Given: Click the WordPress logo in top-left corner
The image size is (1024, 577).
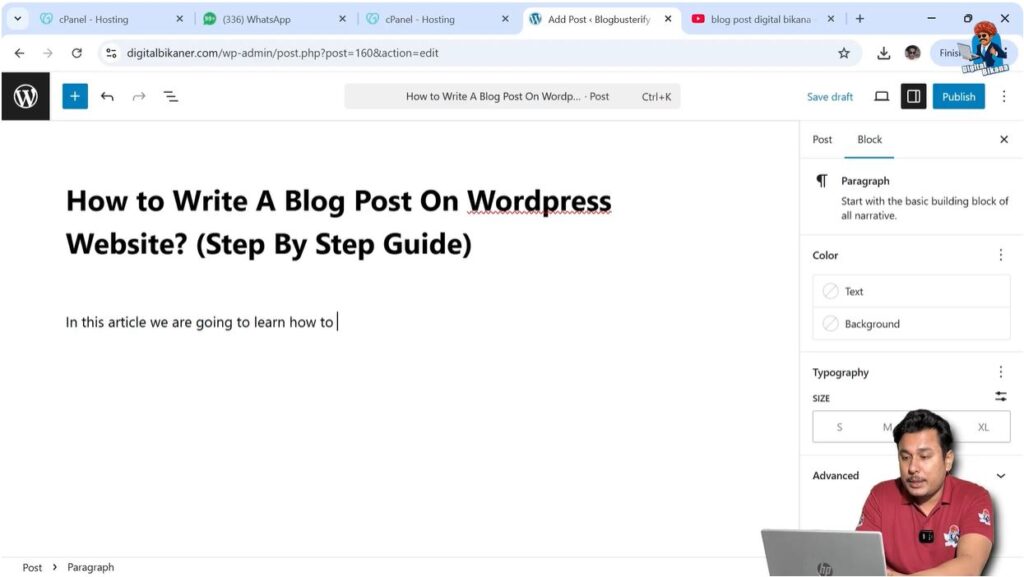Looking at the screenshot, I should click(x=24, y=95).
